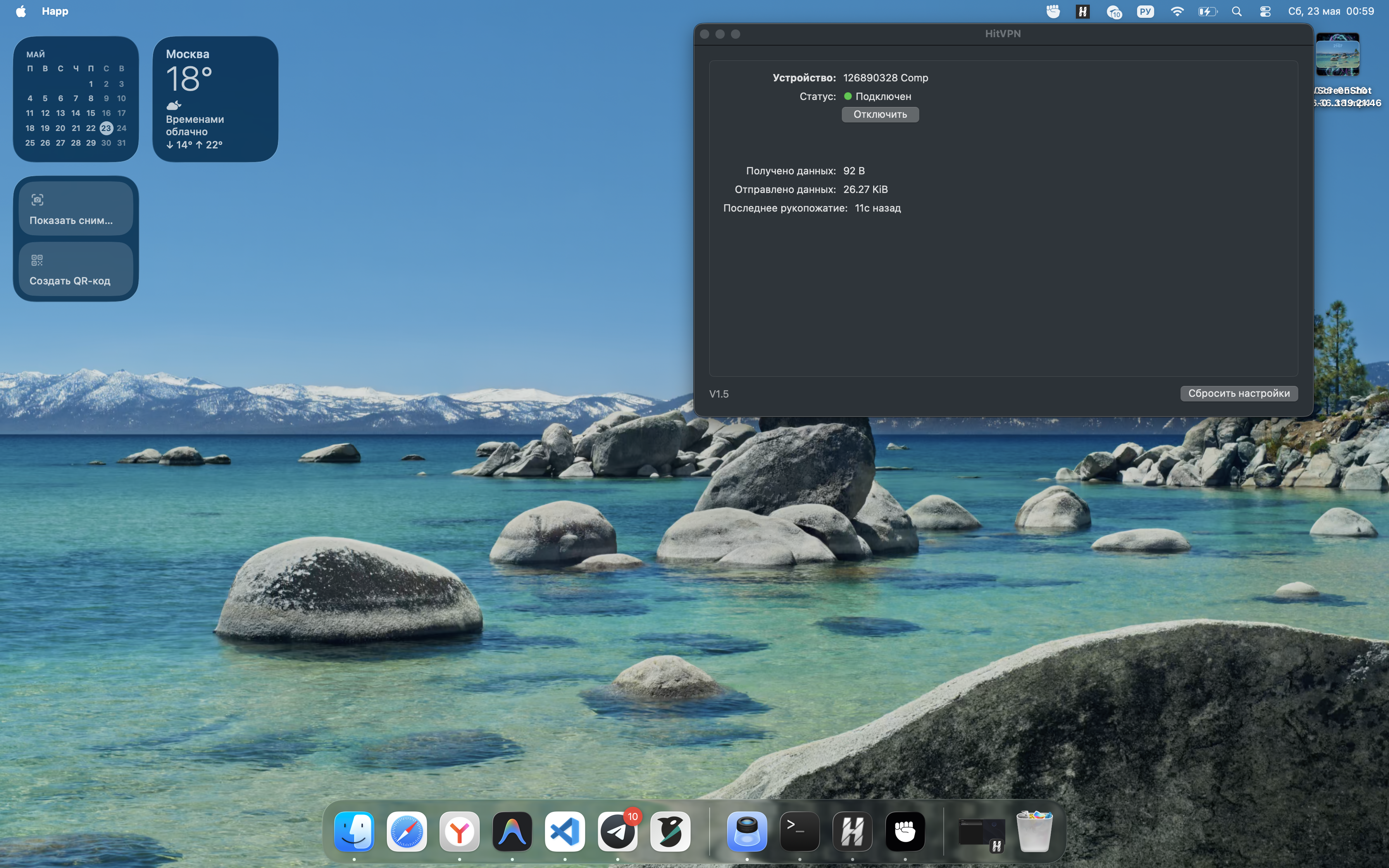1389x868 pixels.
Task: Open Finder from the Dock
Action: point(354,831)
